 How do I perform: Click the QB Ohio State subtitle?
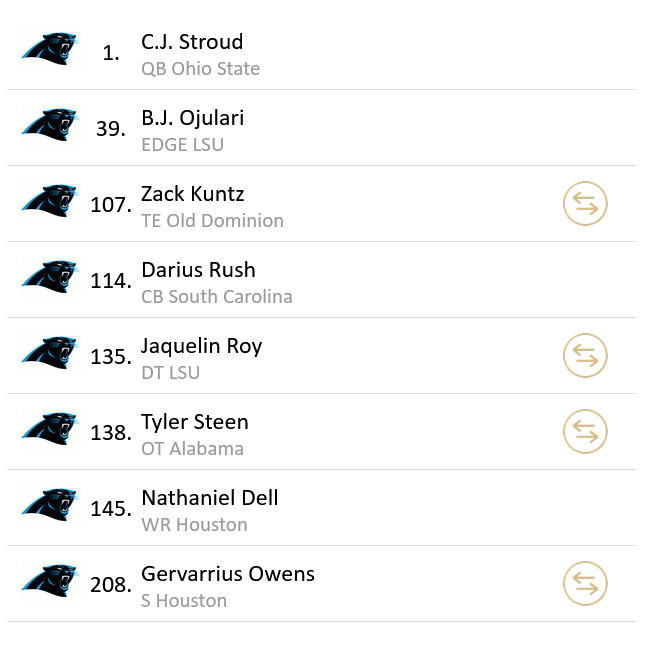[x=200, y=69]
